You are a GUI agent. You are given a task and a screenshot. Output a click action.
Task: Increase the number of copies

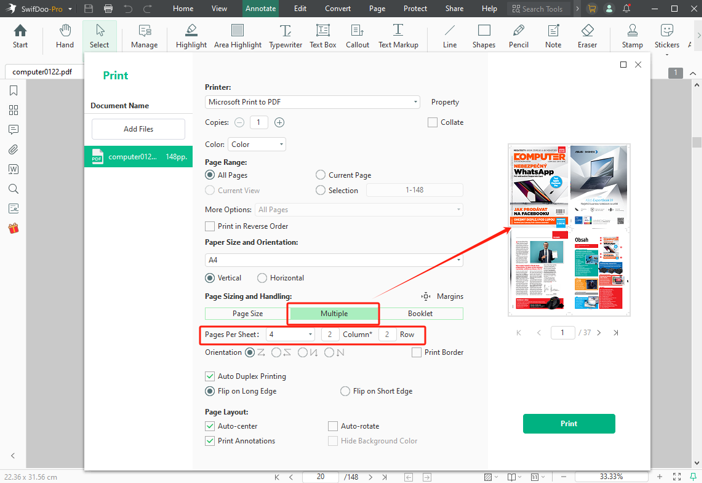[279, 122]
